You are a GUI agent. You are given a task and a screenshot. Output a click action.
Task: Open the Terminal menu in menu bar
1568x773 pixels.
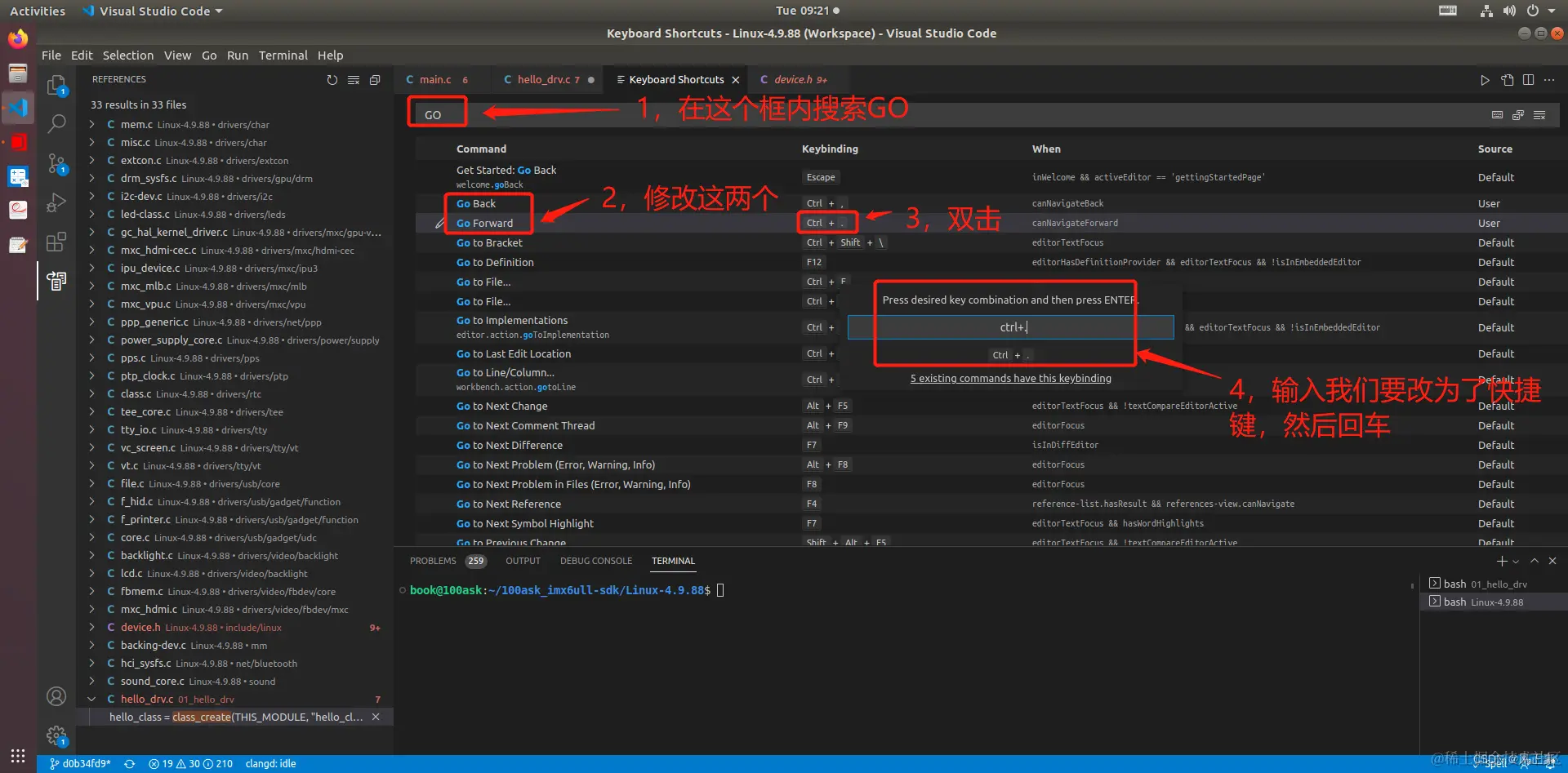(x=283, y=56)
